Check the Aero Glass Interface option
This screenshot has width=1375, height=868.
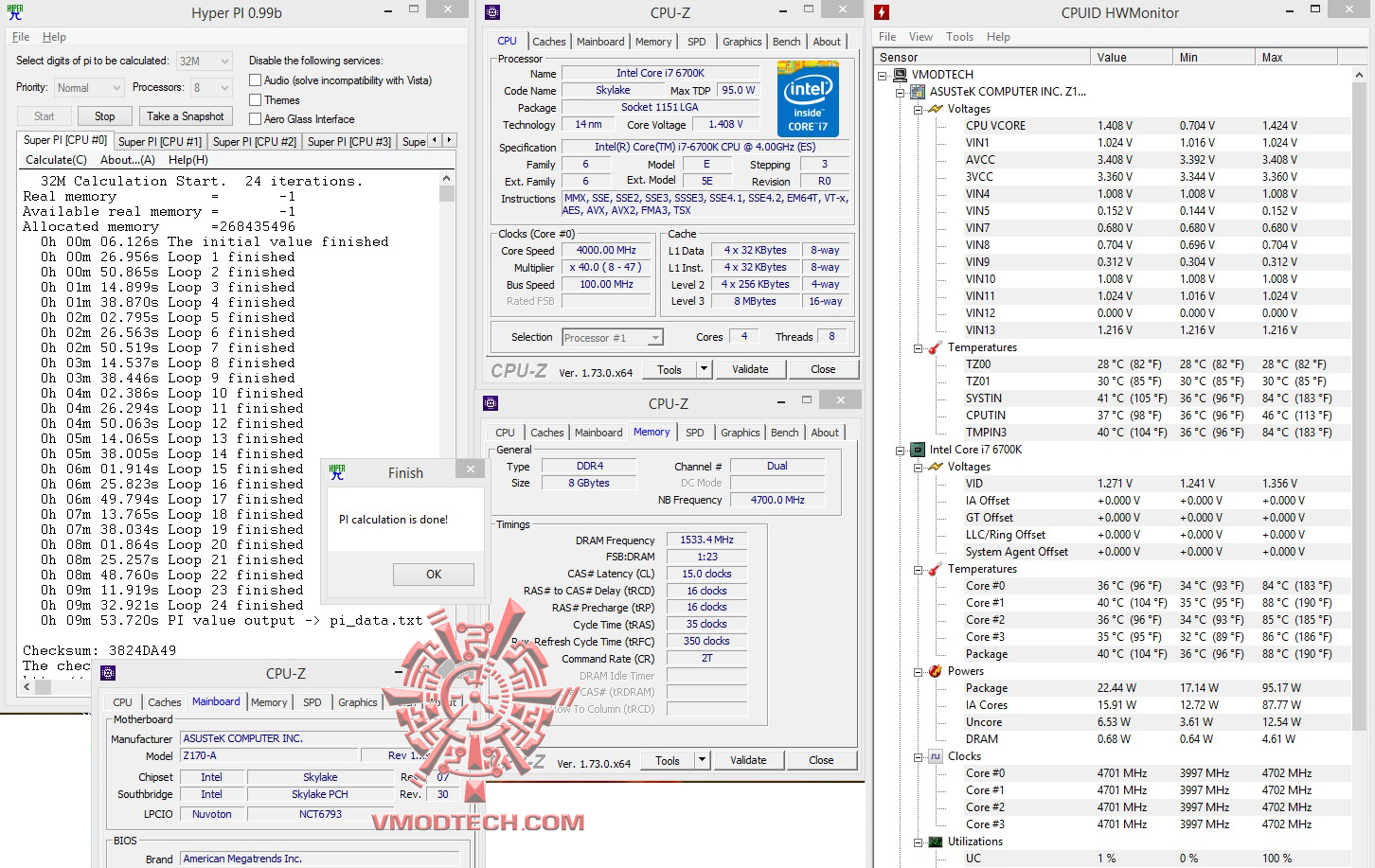point(256,119)
